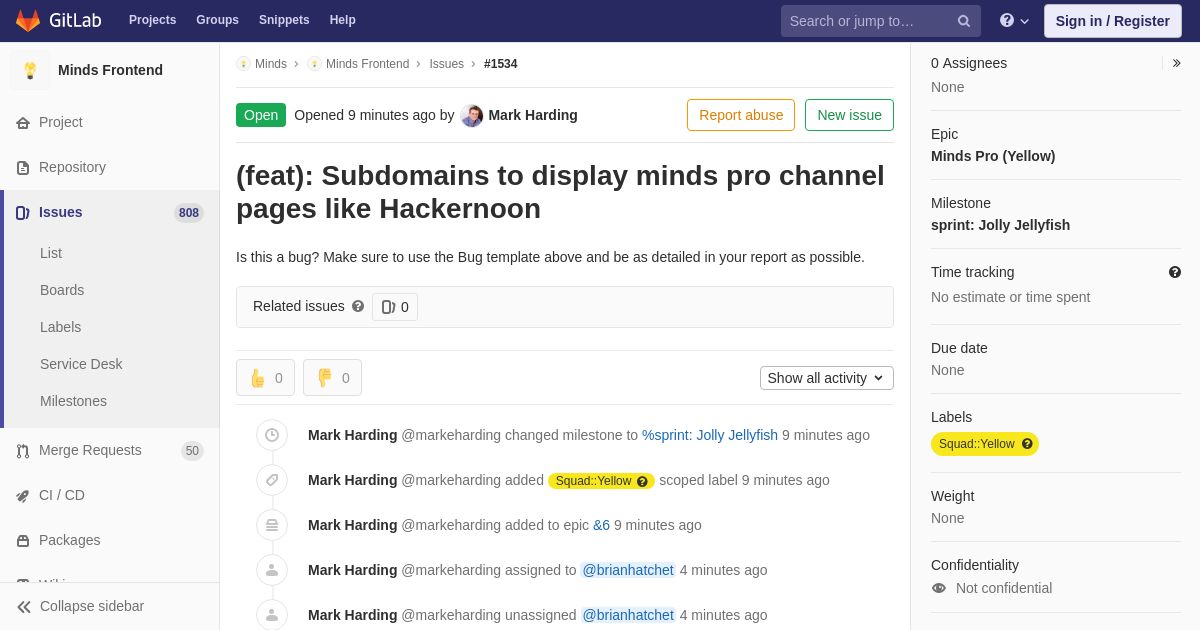
Task: Click Projects in the top navigation
Action: point(153,20)
